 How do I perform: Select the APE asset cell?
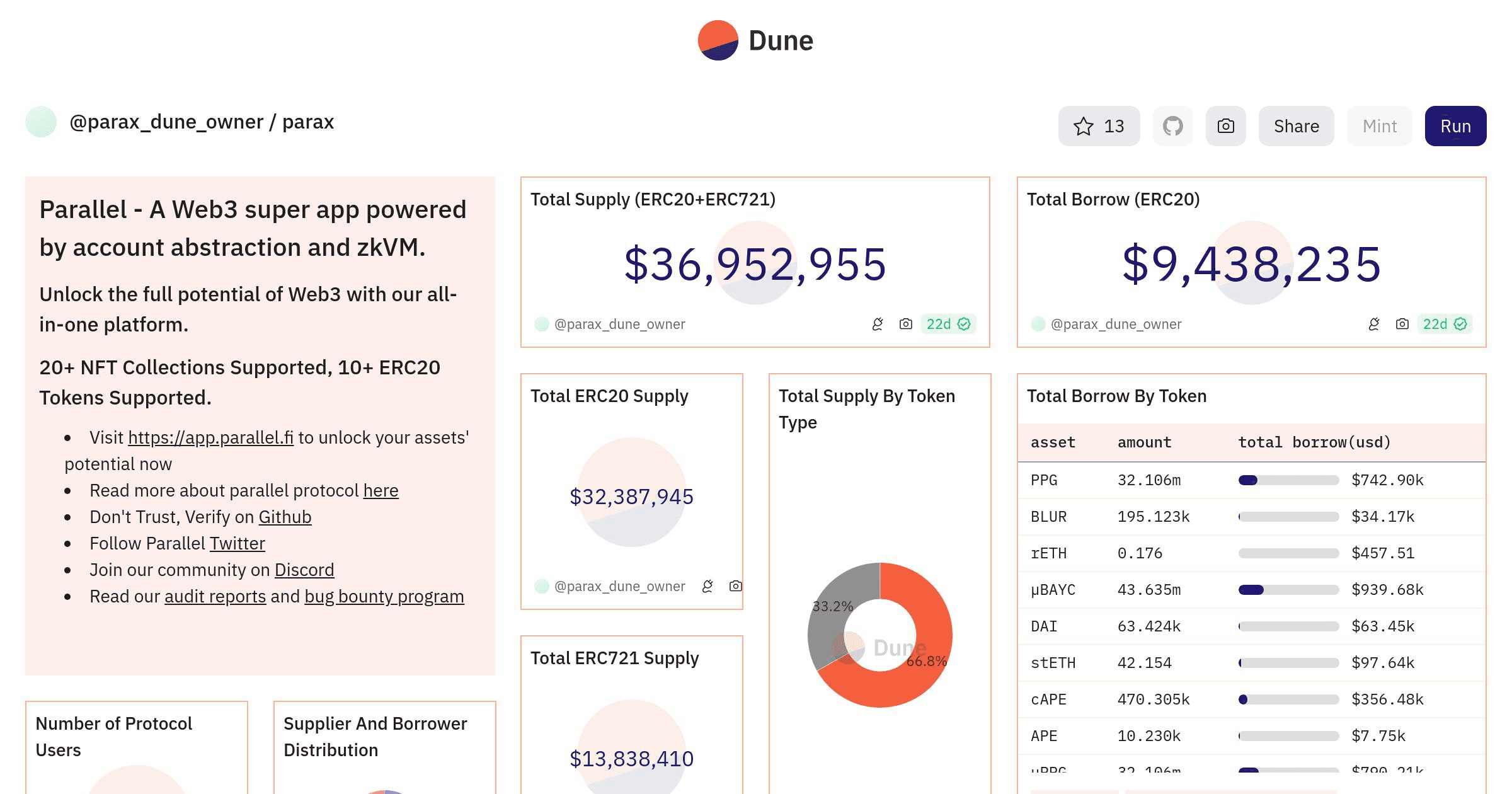1044,736
